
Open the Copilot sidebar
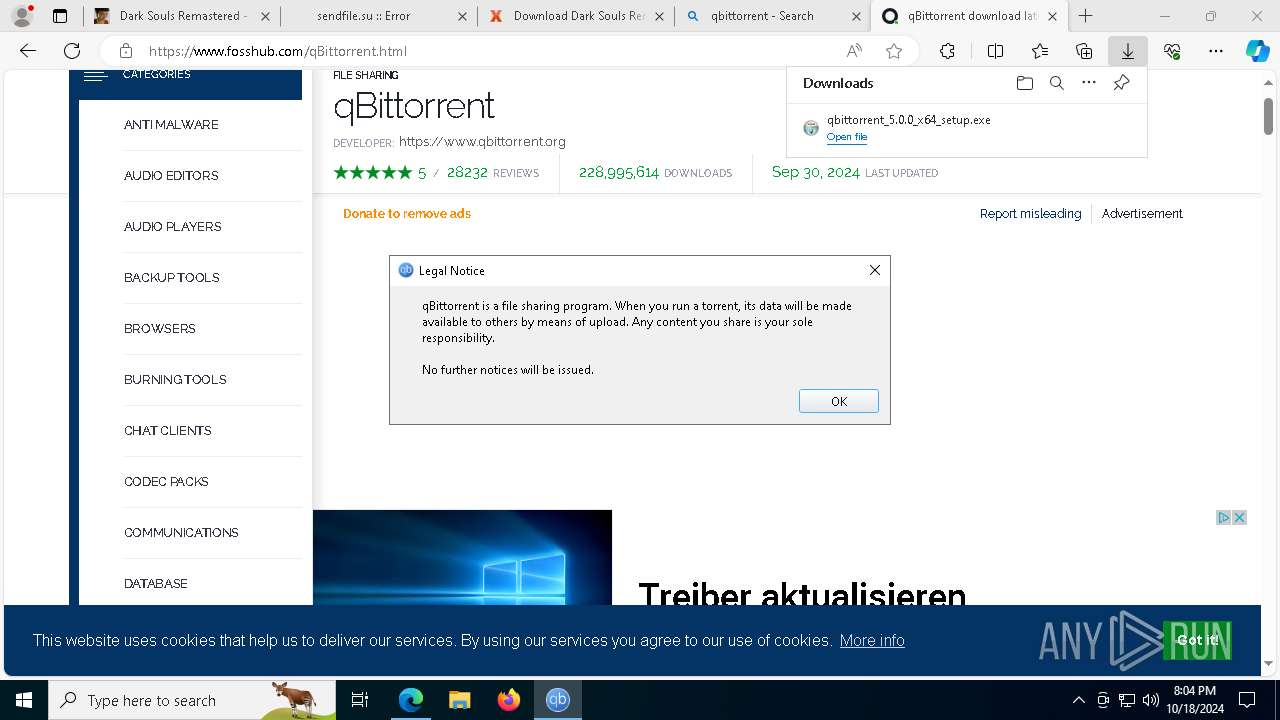(1257, 51)
